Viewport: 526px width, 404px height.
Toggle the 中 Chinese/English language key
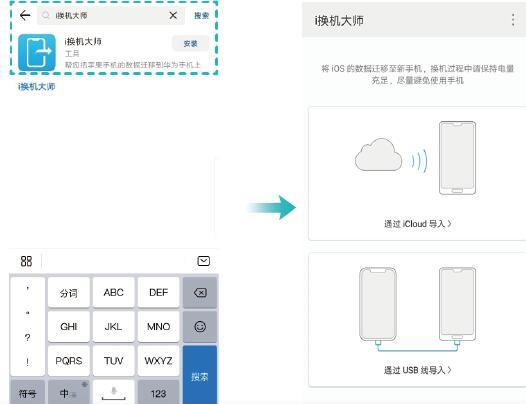coord(68,392)
